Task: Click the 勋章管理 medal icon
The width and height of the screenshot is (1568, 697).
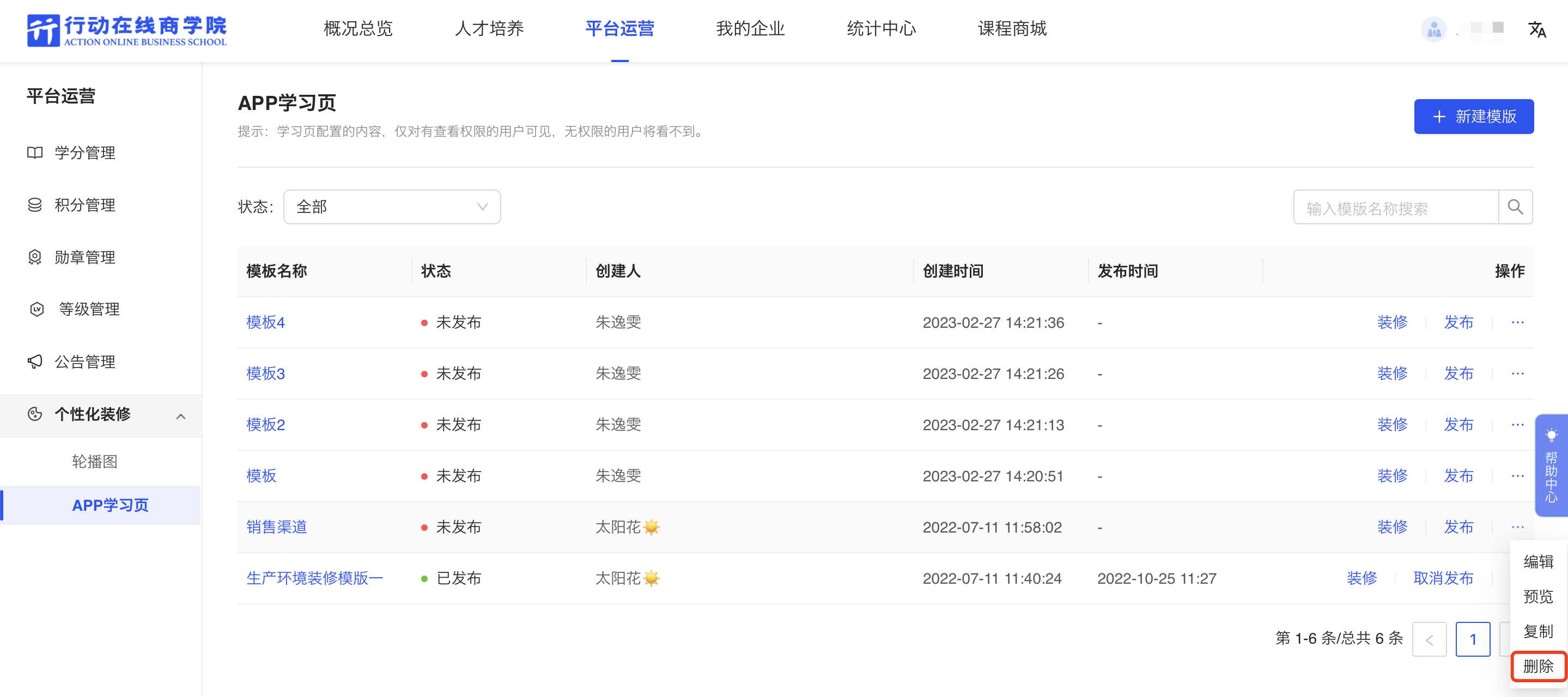Action: [x=35, y=257]
